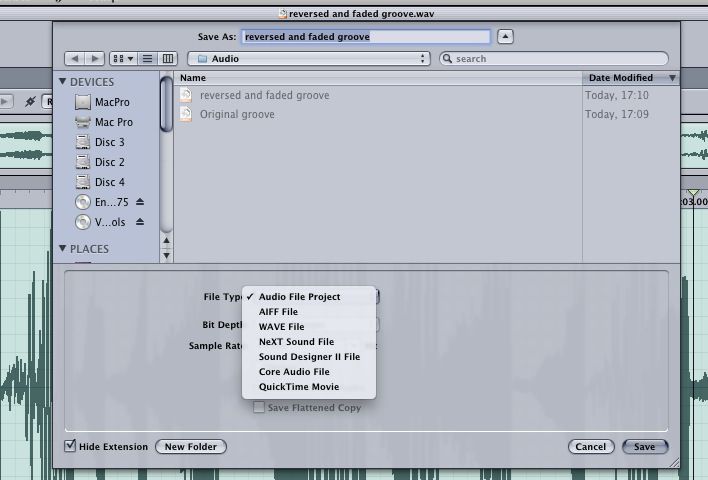Click the 'Original groove' file icon

point(186,114)
